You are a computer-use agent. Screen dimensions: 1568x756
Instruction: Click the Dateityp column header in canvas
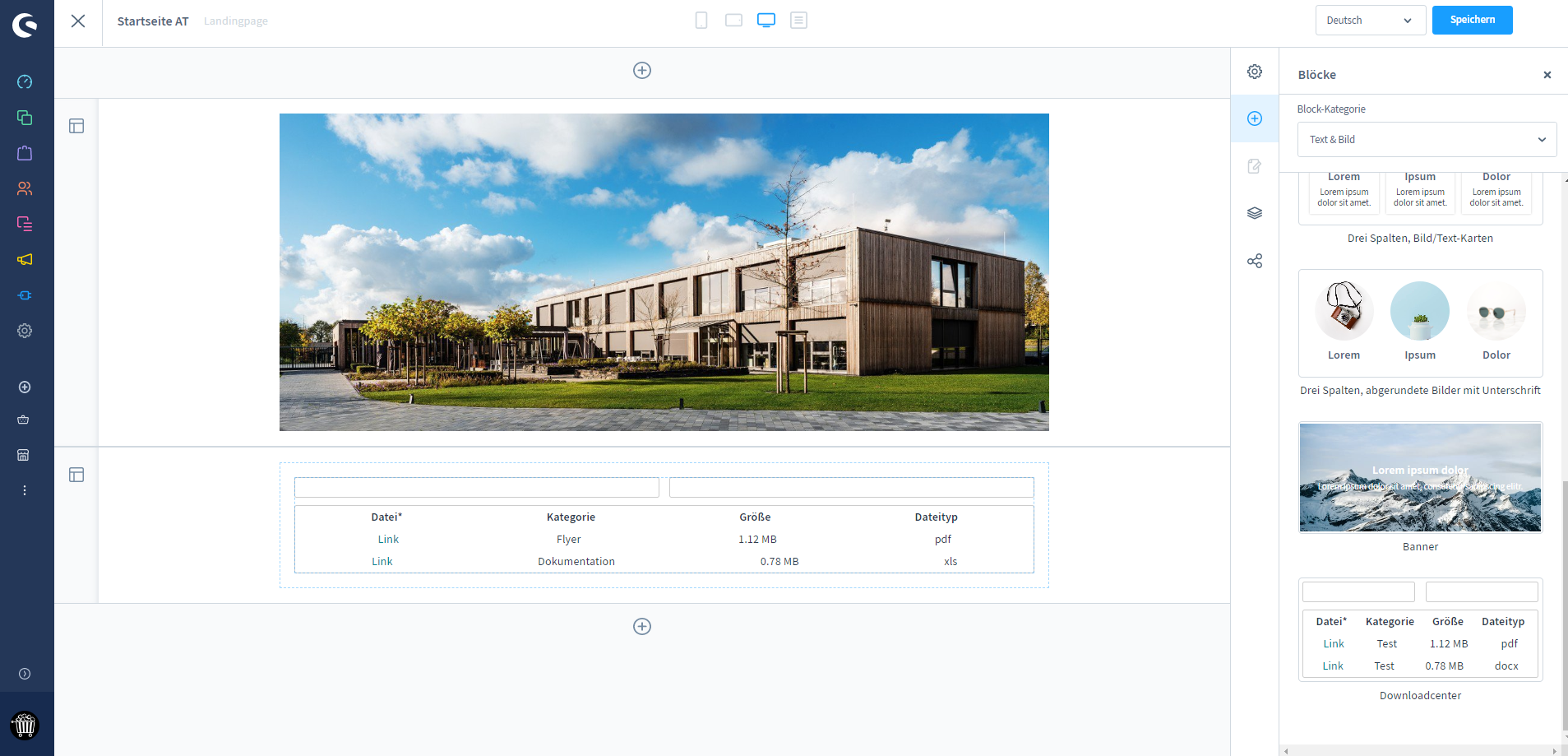(x=937, y=517)
